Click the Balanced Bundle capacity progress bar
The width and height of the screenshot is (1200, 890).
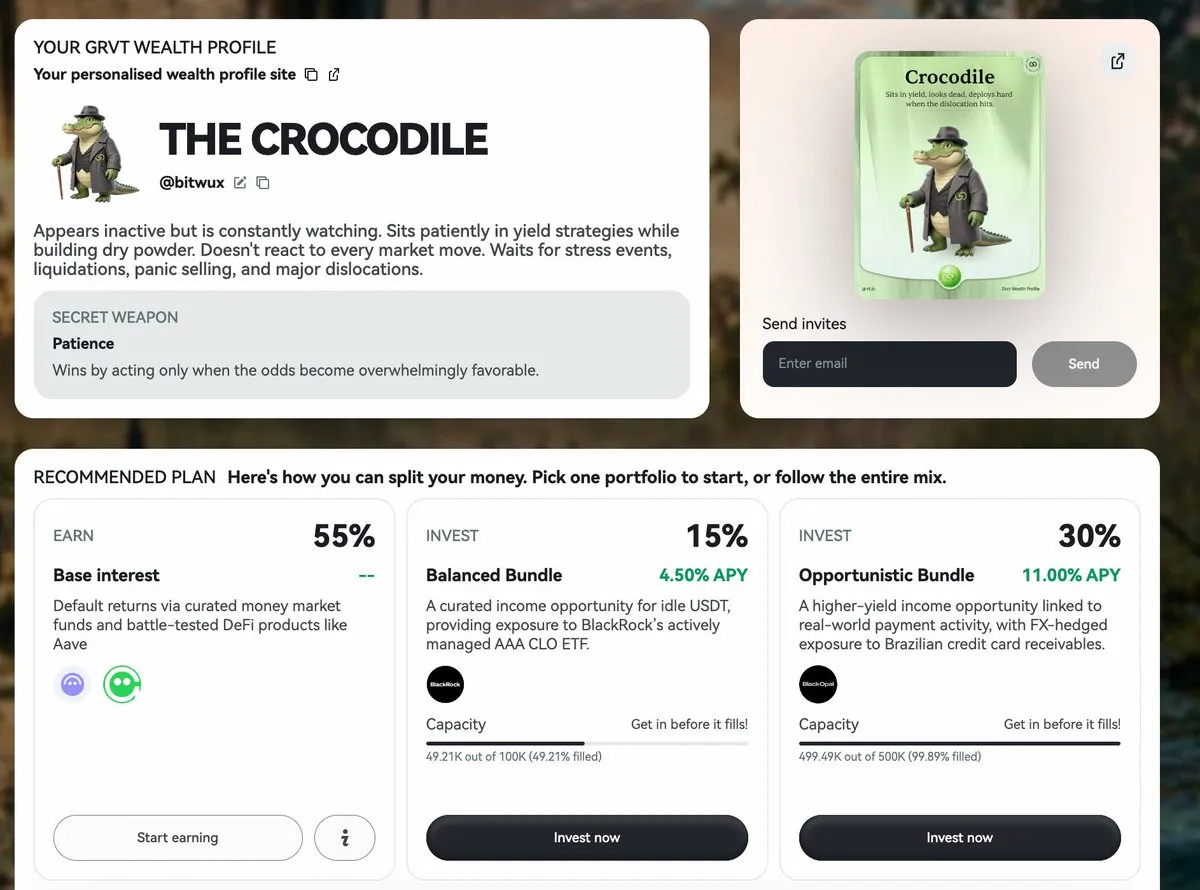(x=587, y=743)
